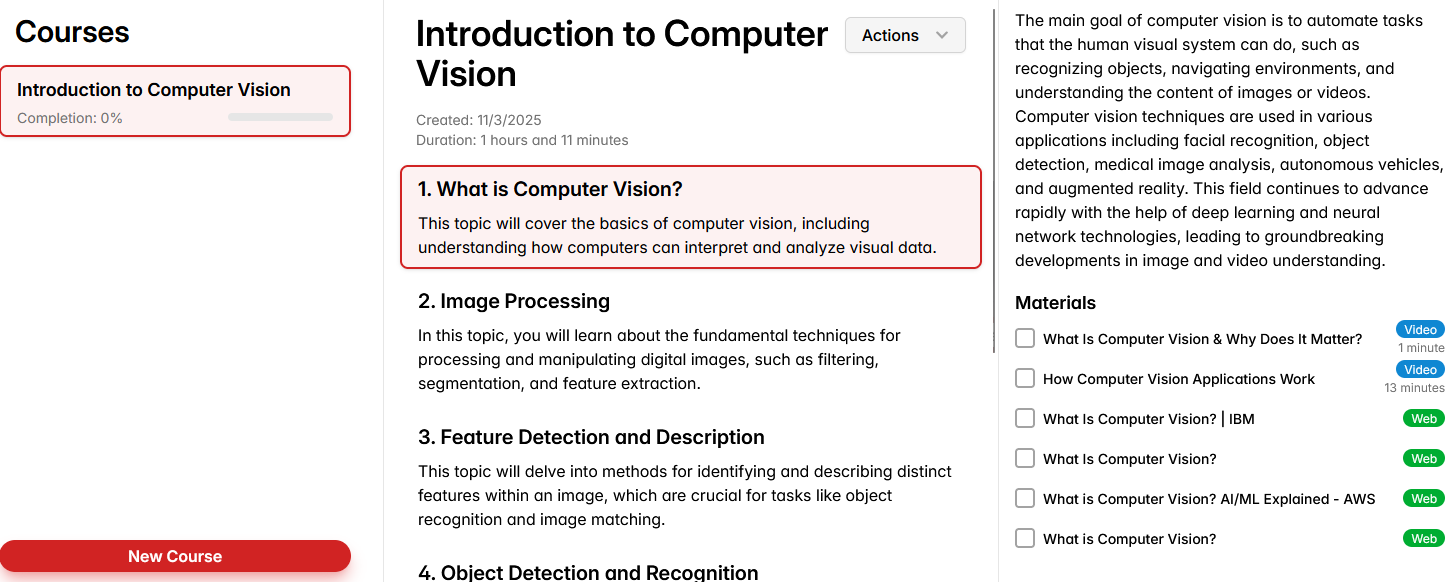Screen dimensions: 1446x582
Task: Click Video badge beside "How Computer Vision Applications Work"
Action: [1420, 370]
